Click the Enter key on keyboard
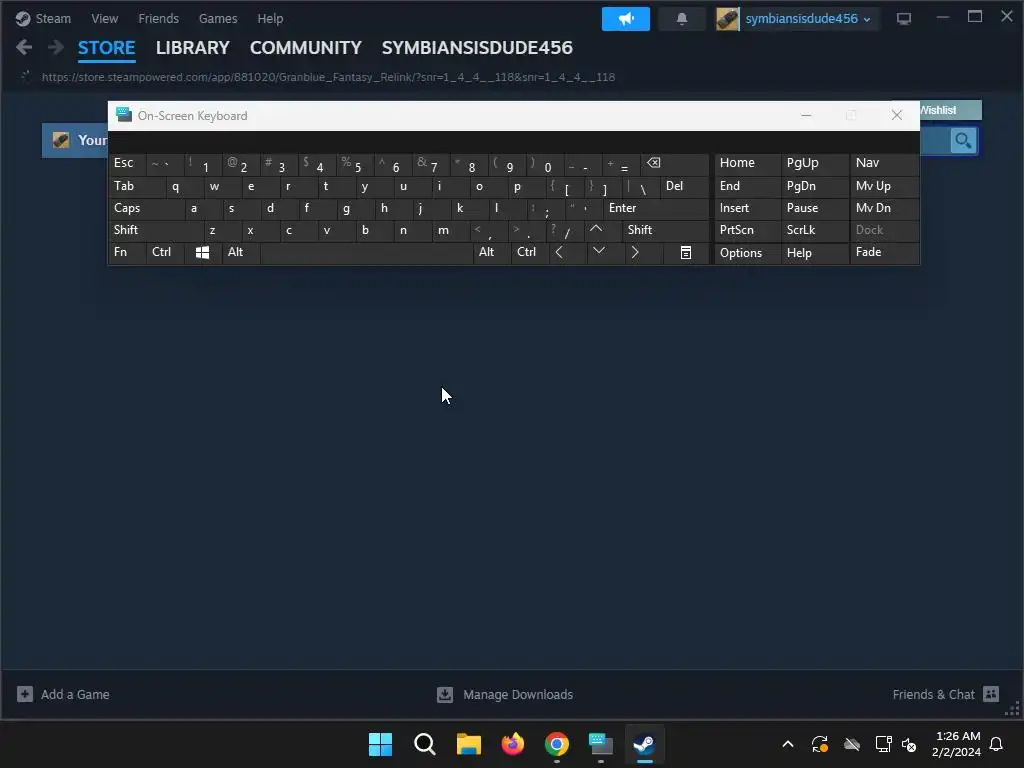The image size is (1024, 768). [x=656, y=208]
